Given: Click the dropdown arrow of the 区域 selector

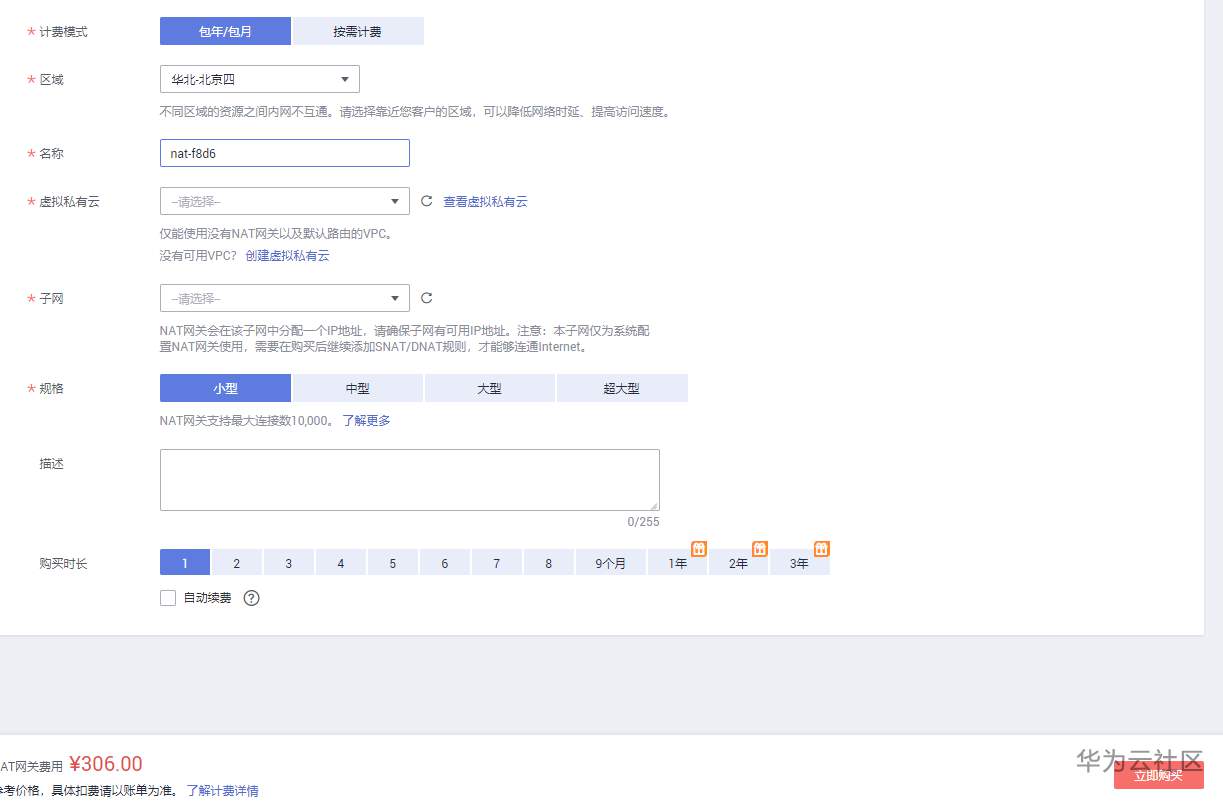Looking at the screenshot, I should (x=343, y=79).
